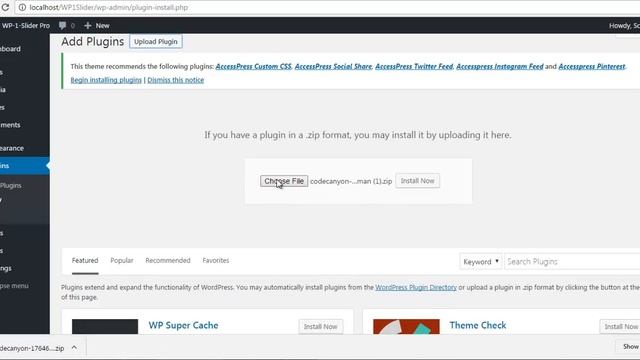Click the browser address bar URL

point(109,7)
